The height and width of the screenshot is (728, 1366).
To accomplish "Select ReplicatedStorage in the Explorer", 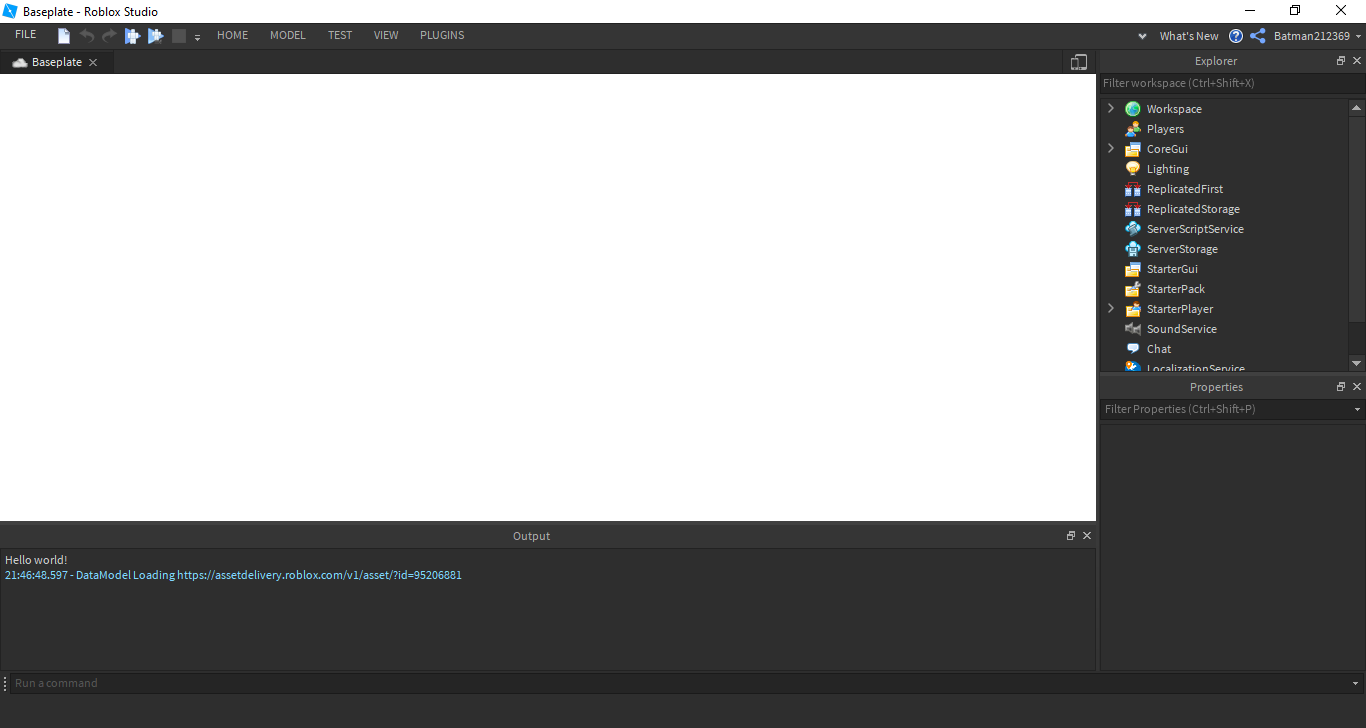I will point(1193,209).
